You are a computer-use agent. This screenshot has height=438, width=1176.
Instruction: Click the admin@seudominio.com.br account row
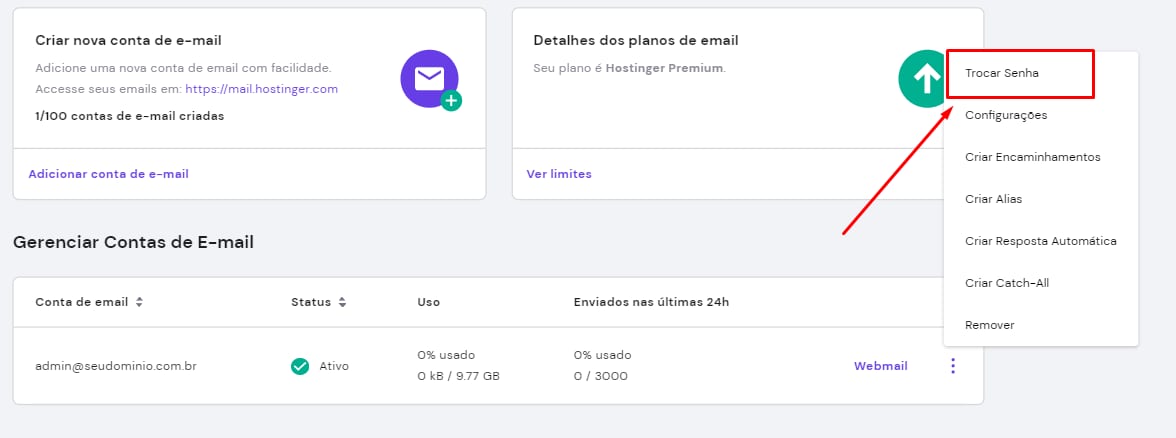115,366
